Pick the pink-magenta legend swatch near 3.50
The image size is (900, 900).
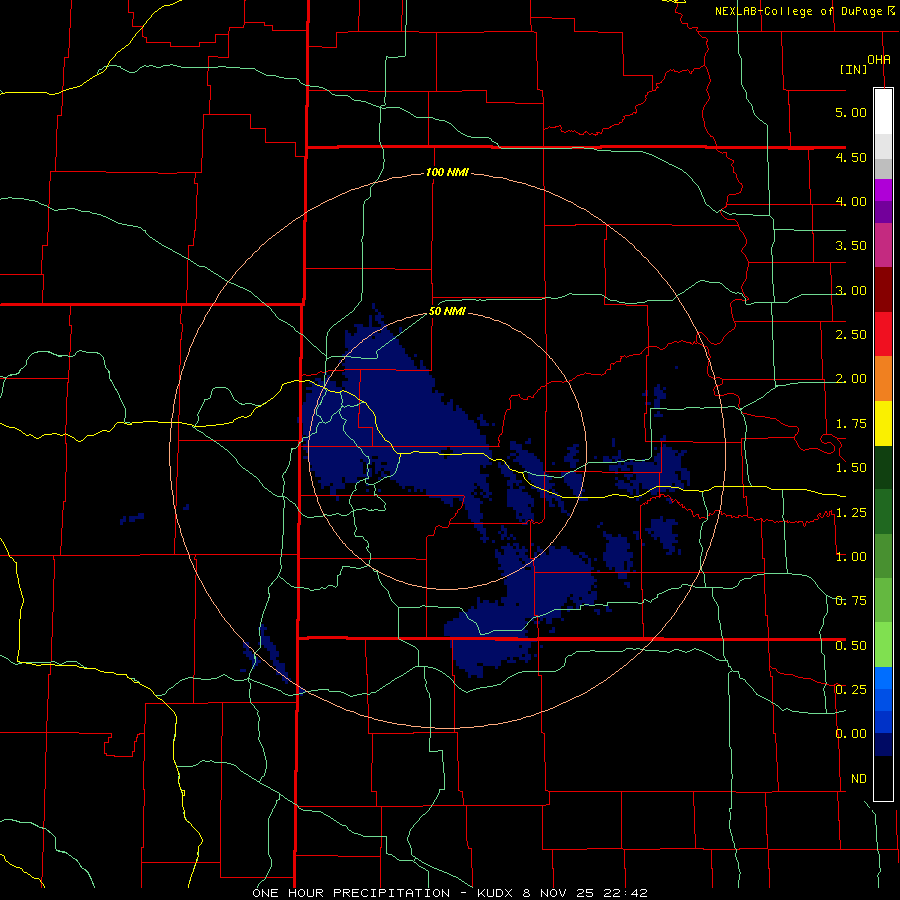883,246
